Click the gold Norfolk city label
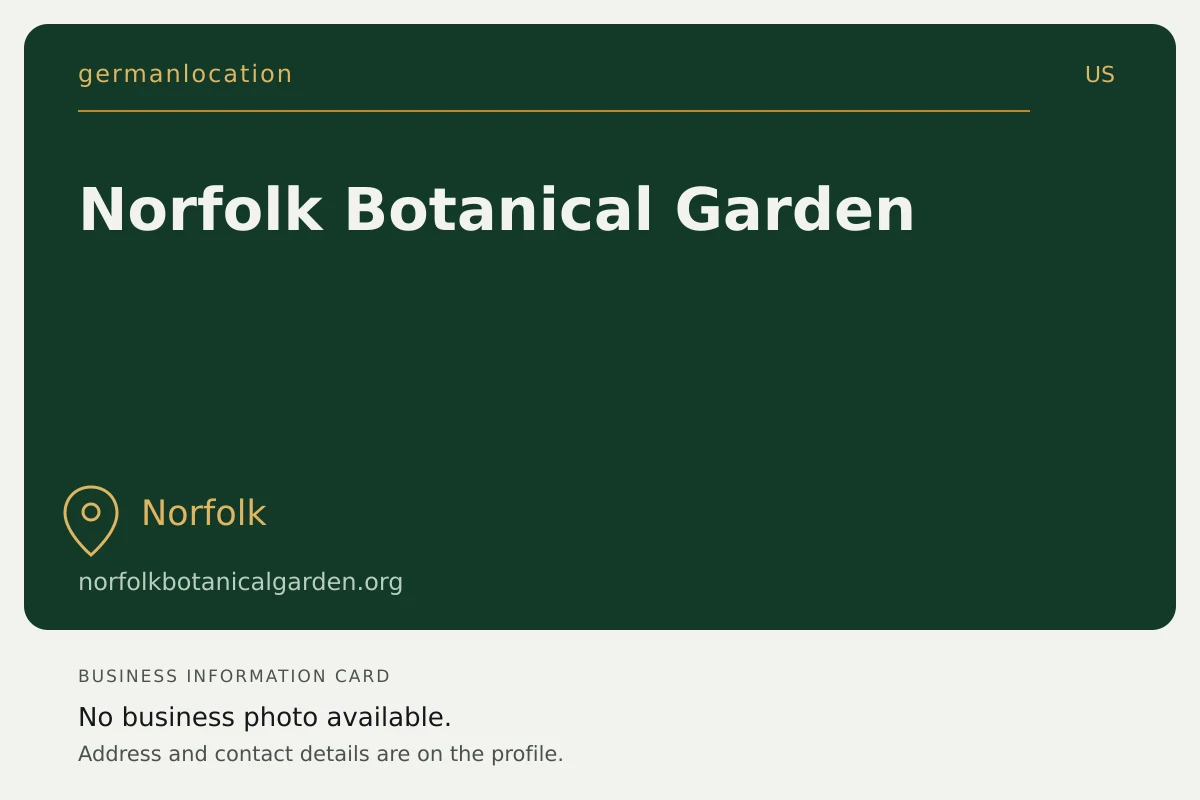1200x800 pixels. point(204,513)
